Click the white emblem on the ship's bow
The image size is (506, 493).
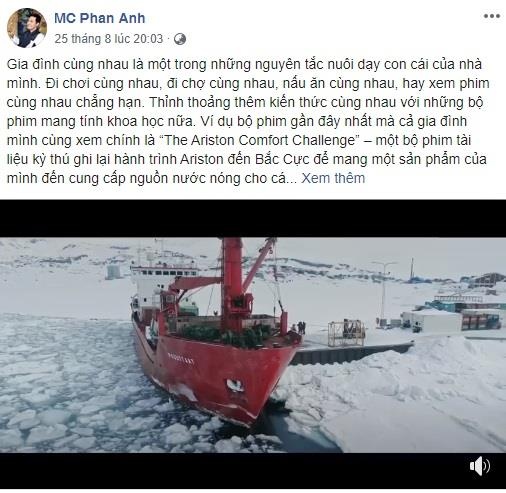236,385
